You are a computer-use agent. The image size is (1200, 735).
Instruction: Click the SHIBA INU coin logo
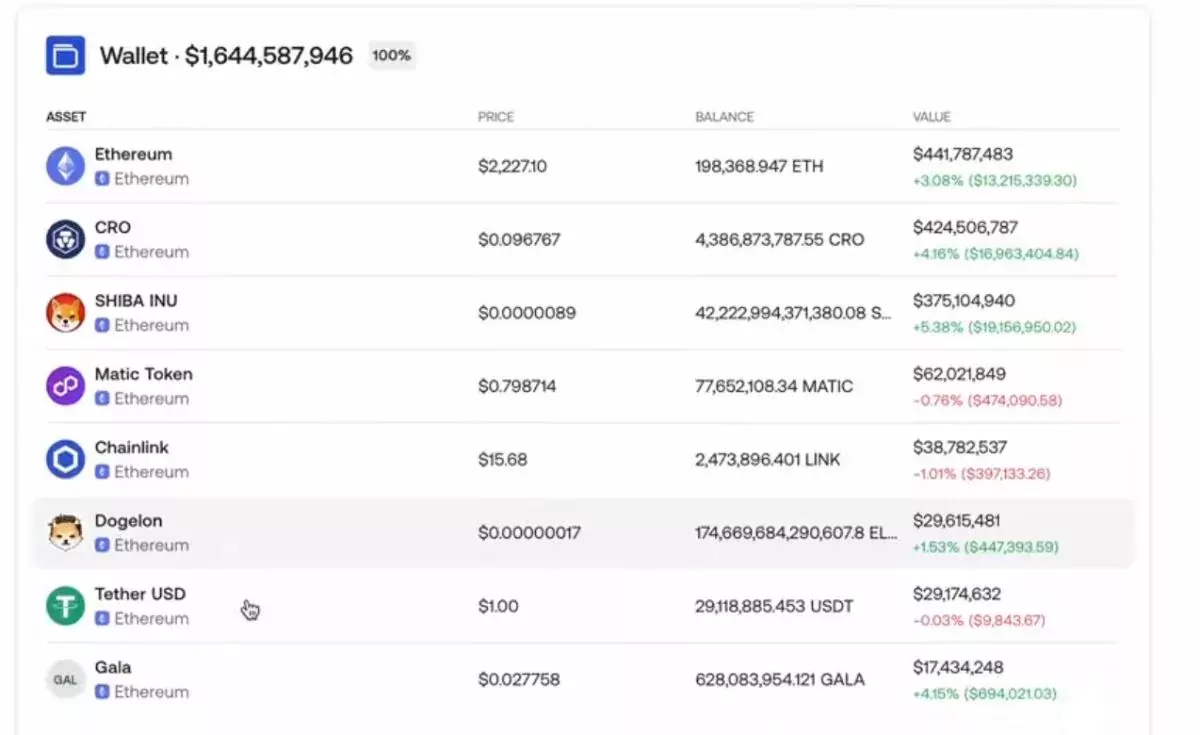click(x=65, y=313)
